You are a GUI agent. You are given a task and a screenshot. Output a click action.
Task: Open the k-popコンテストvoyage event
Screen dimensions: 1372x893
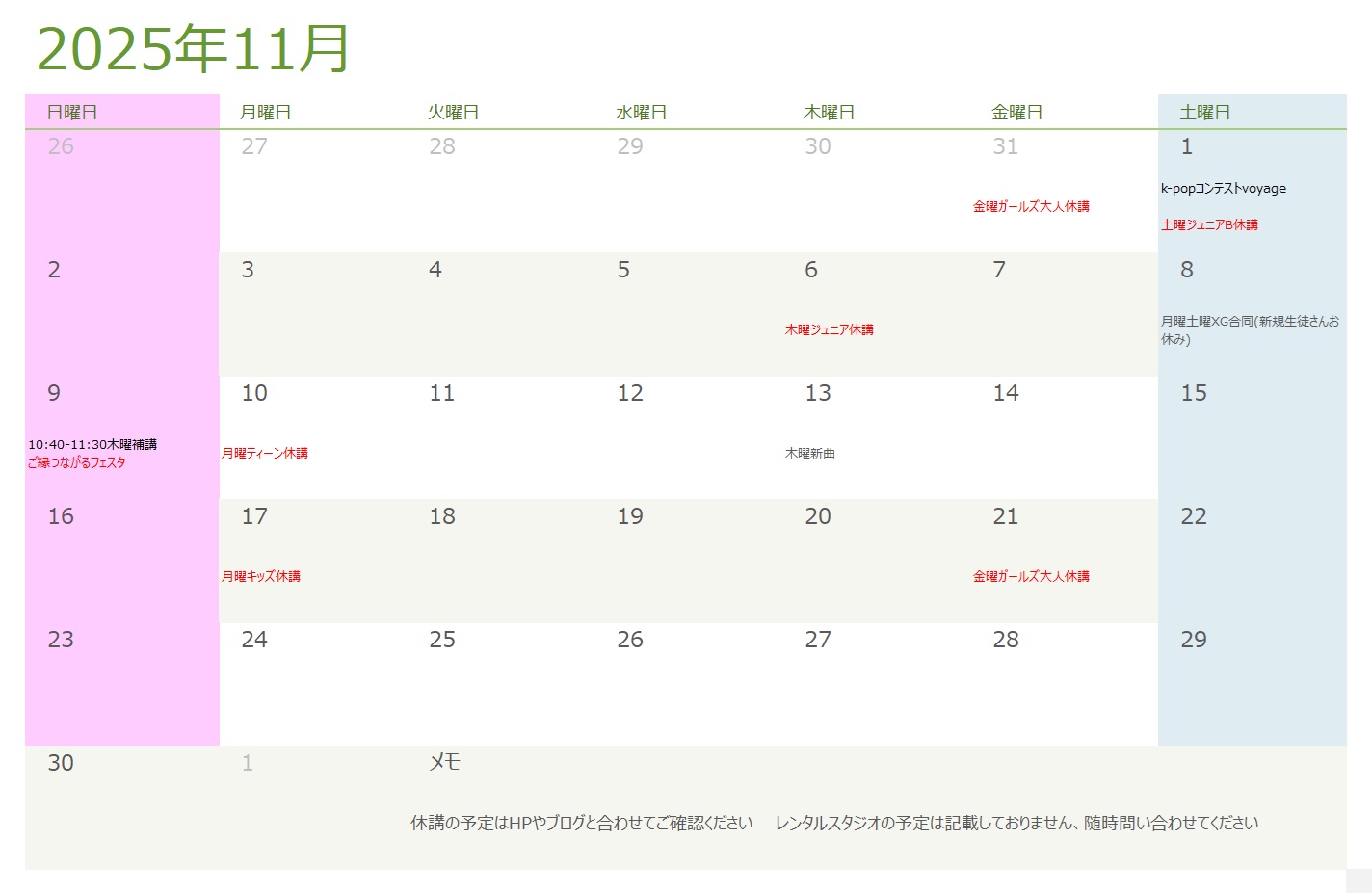(1223, 189)
